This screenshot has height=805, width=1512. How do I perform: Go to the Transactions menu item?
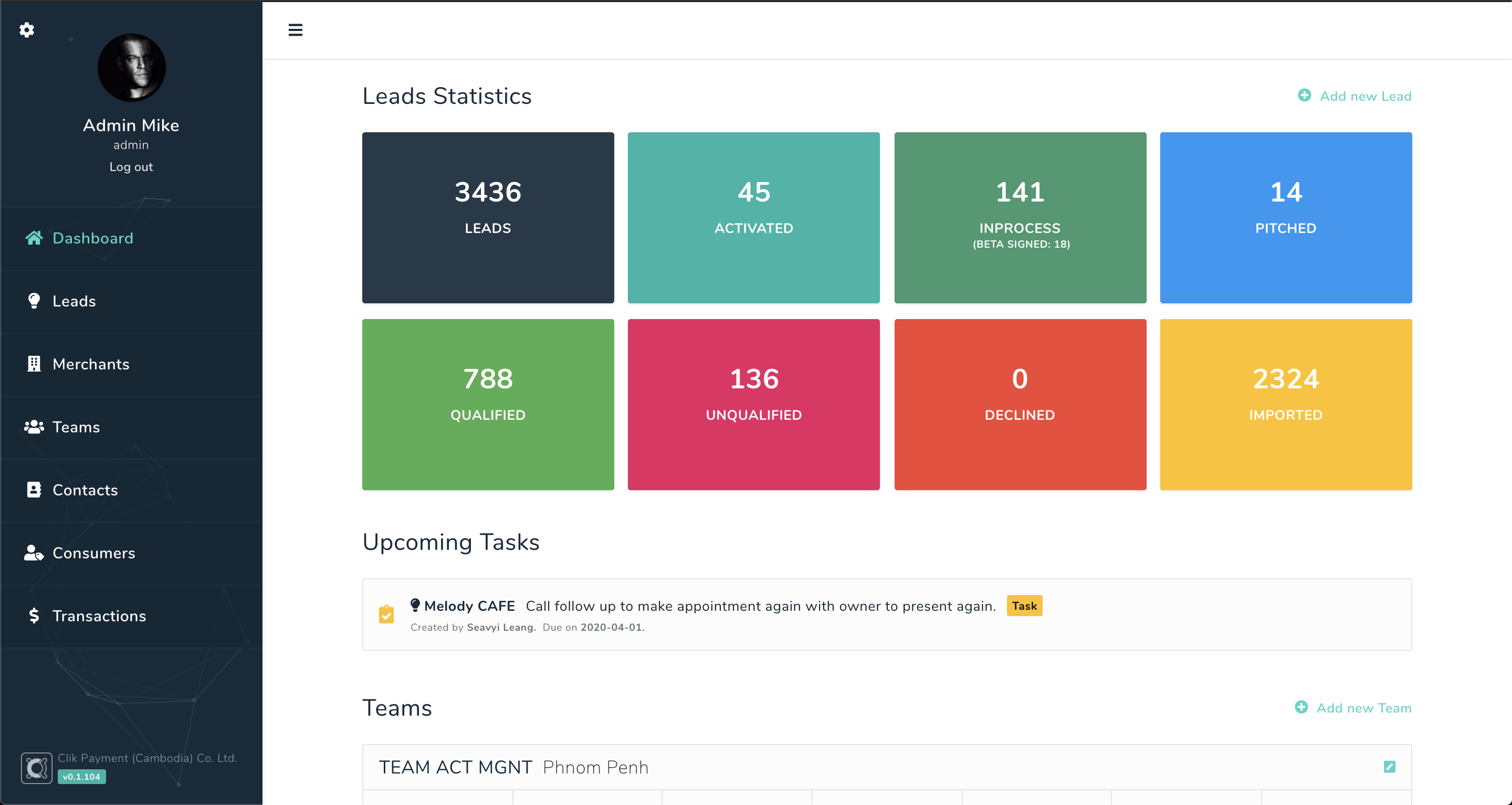(99, 616)
